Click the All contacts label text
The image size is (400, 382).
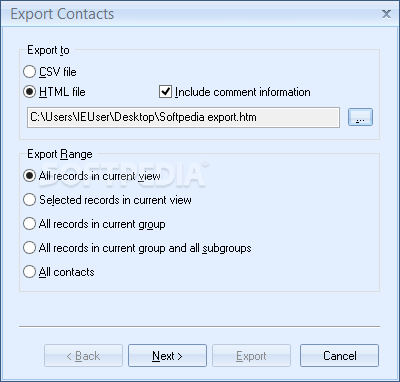[67, 272]
